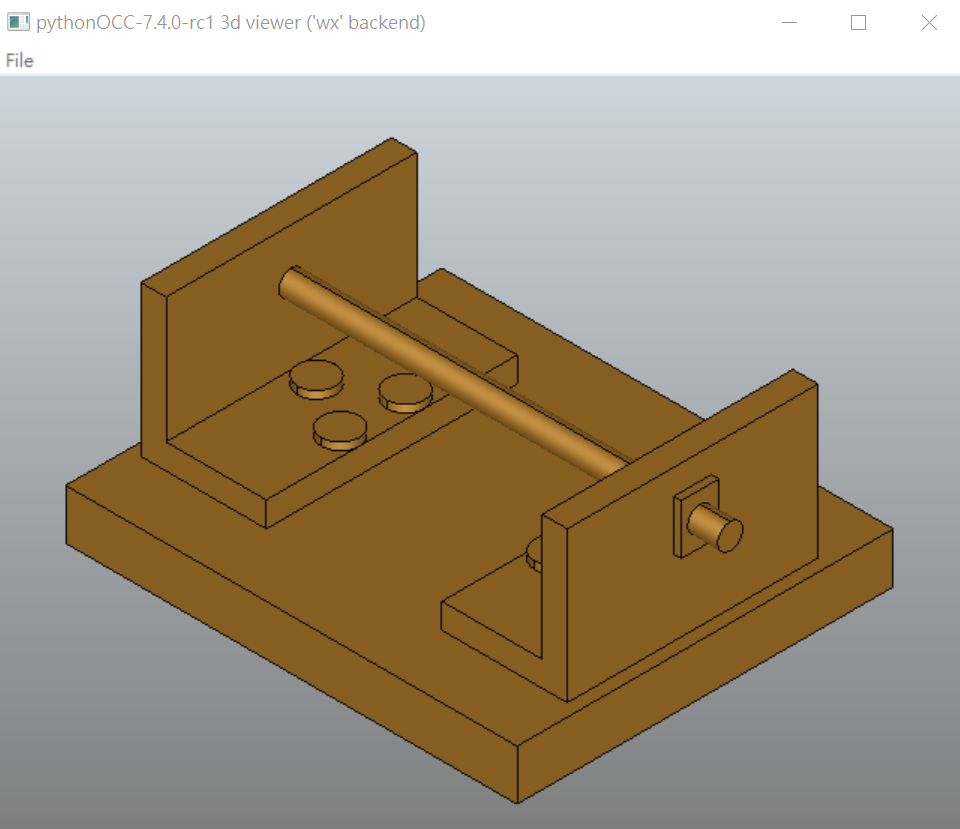Select the protruding rod end on right bracket
This screenshot has width=960, height=829.
tap(716, 528)
